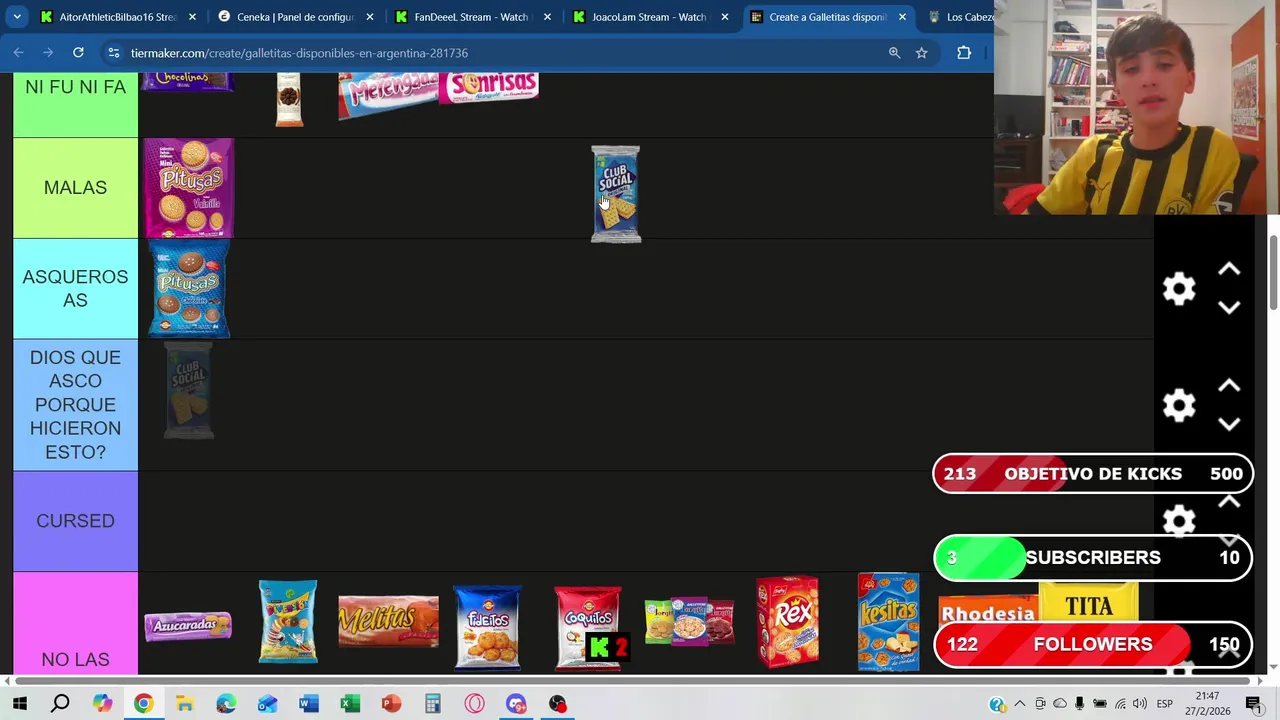
Task: Open Chrome extensions puzzle icon
Action: (964, 53)
